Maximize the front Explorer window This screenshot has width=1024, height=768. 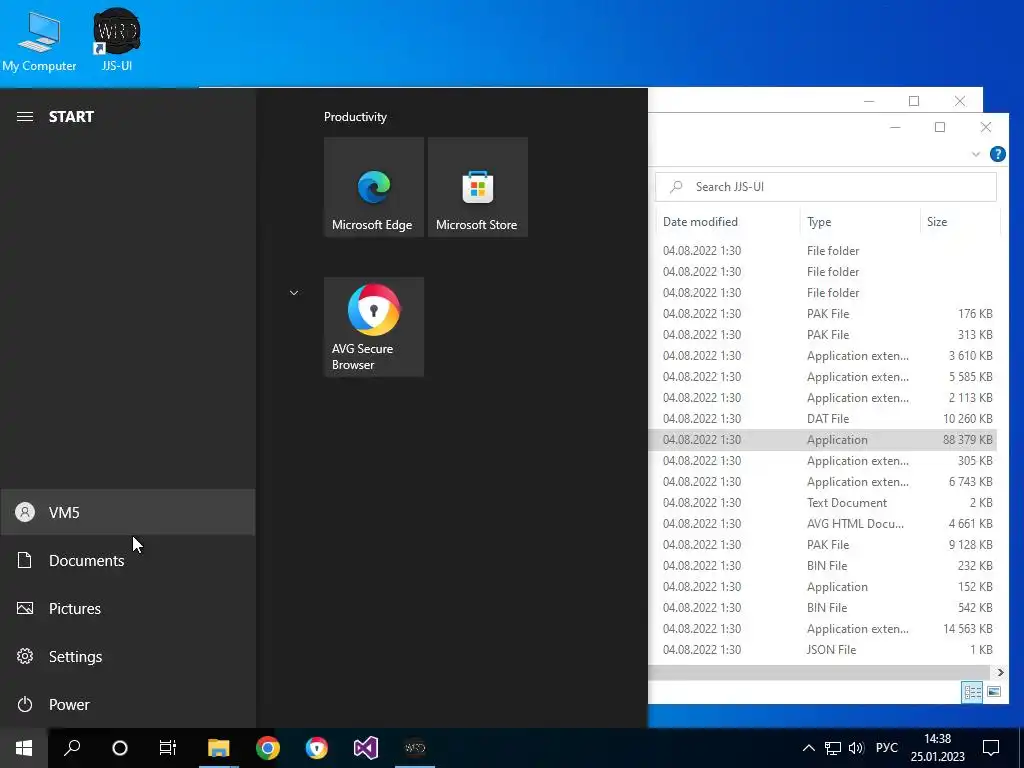pos(940,127)
